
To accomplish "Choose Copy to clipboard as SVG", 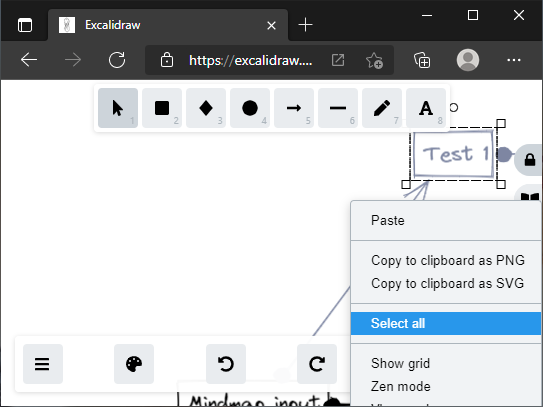I will pyautogui.click(x=446, y=283).
